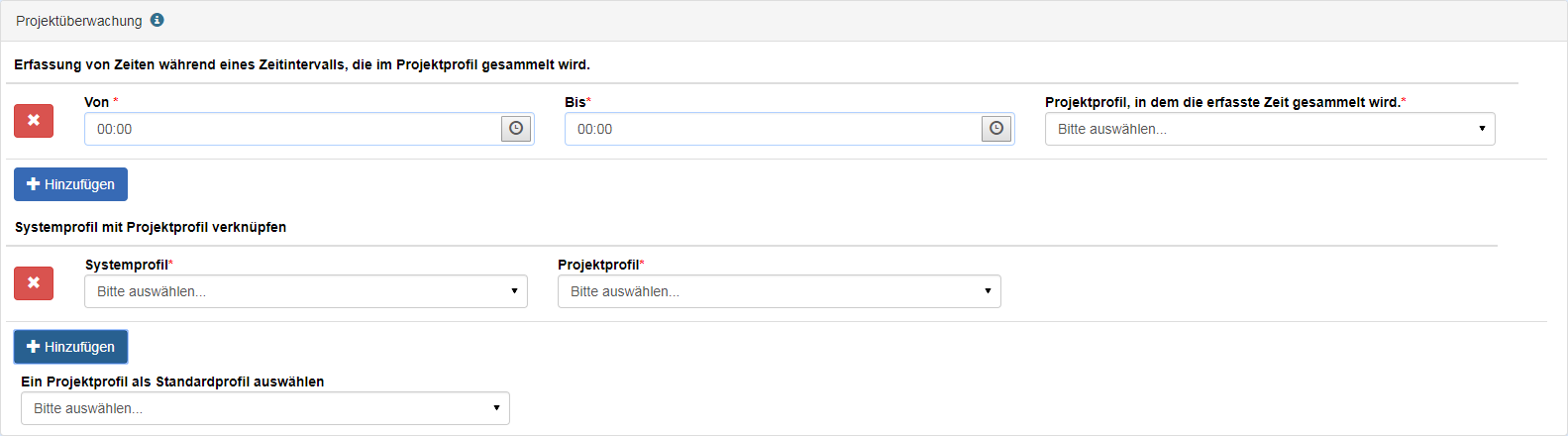Add another time interval via first Hinzufügen
The width and height of the screenshot is (1568, 436).
click(70, 184)
